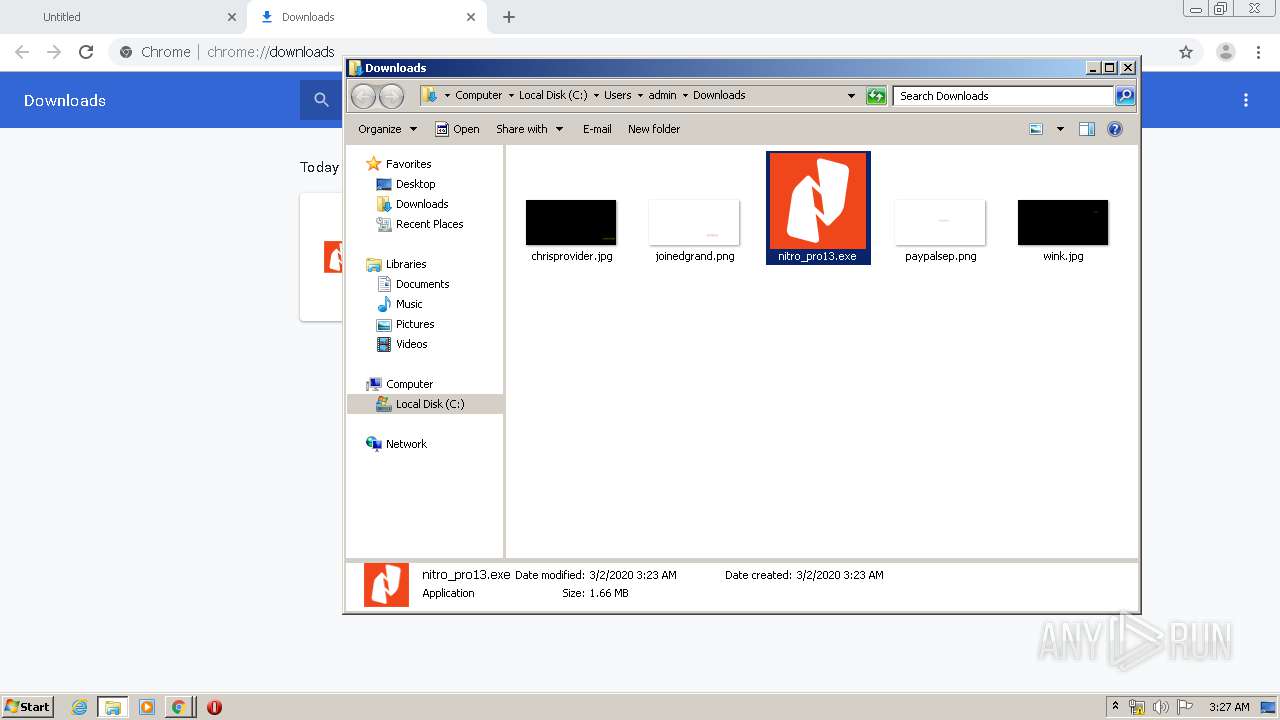Screen dimensions: 1280x720
Task: Expand the arrow after Users in the breadcrumb
Action: click(x=639, y=96)
